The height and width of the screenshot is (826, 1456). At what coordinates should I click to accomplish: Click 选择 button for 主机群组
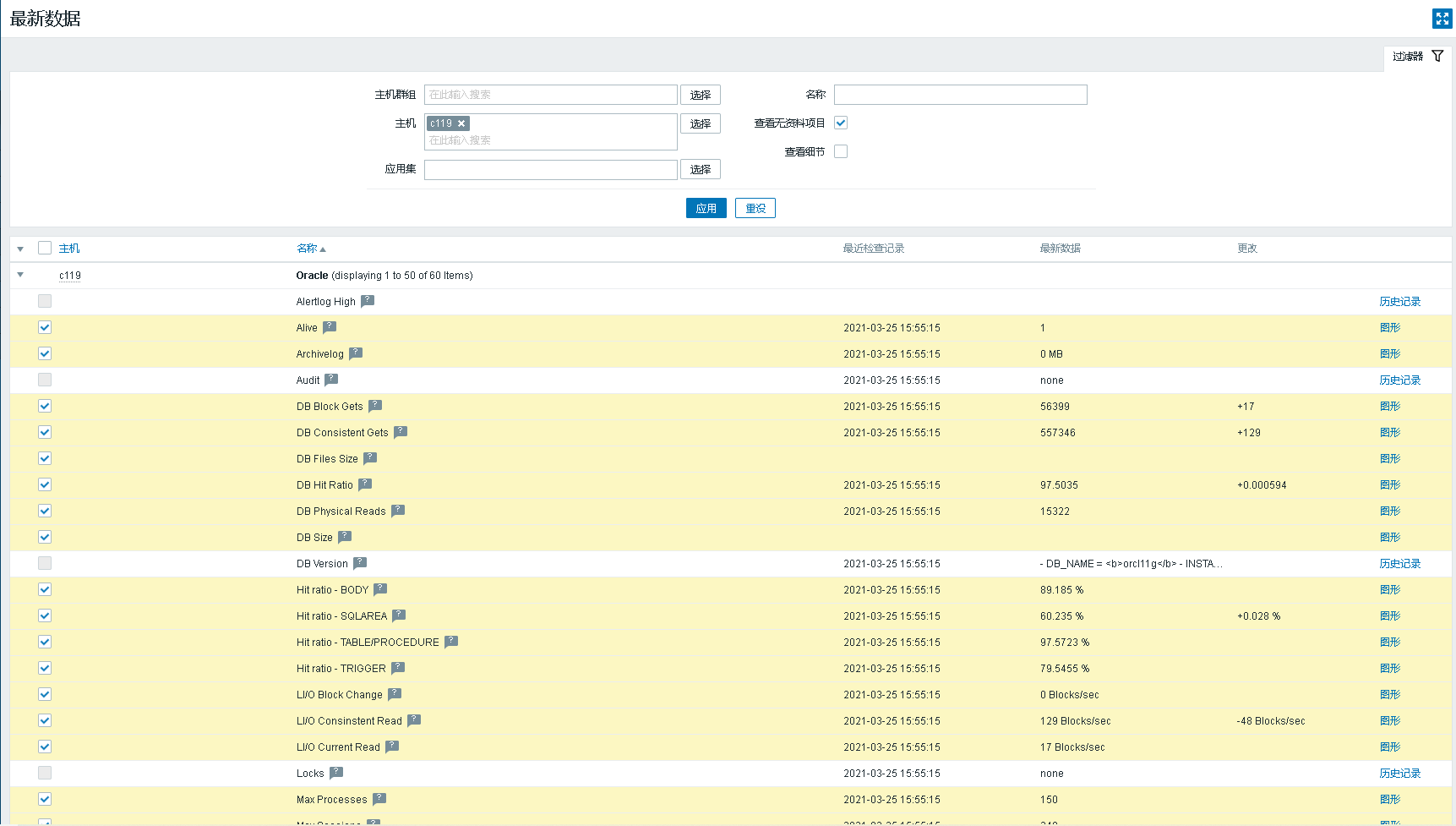(x=701, y=95)
